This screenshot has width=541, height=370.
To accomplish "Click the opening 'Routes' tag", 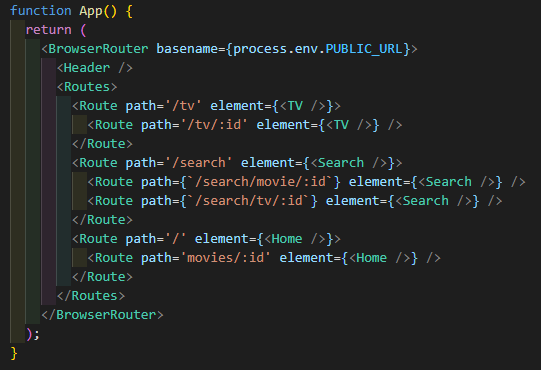I will click(87, 87).
